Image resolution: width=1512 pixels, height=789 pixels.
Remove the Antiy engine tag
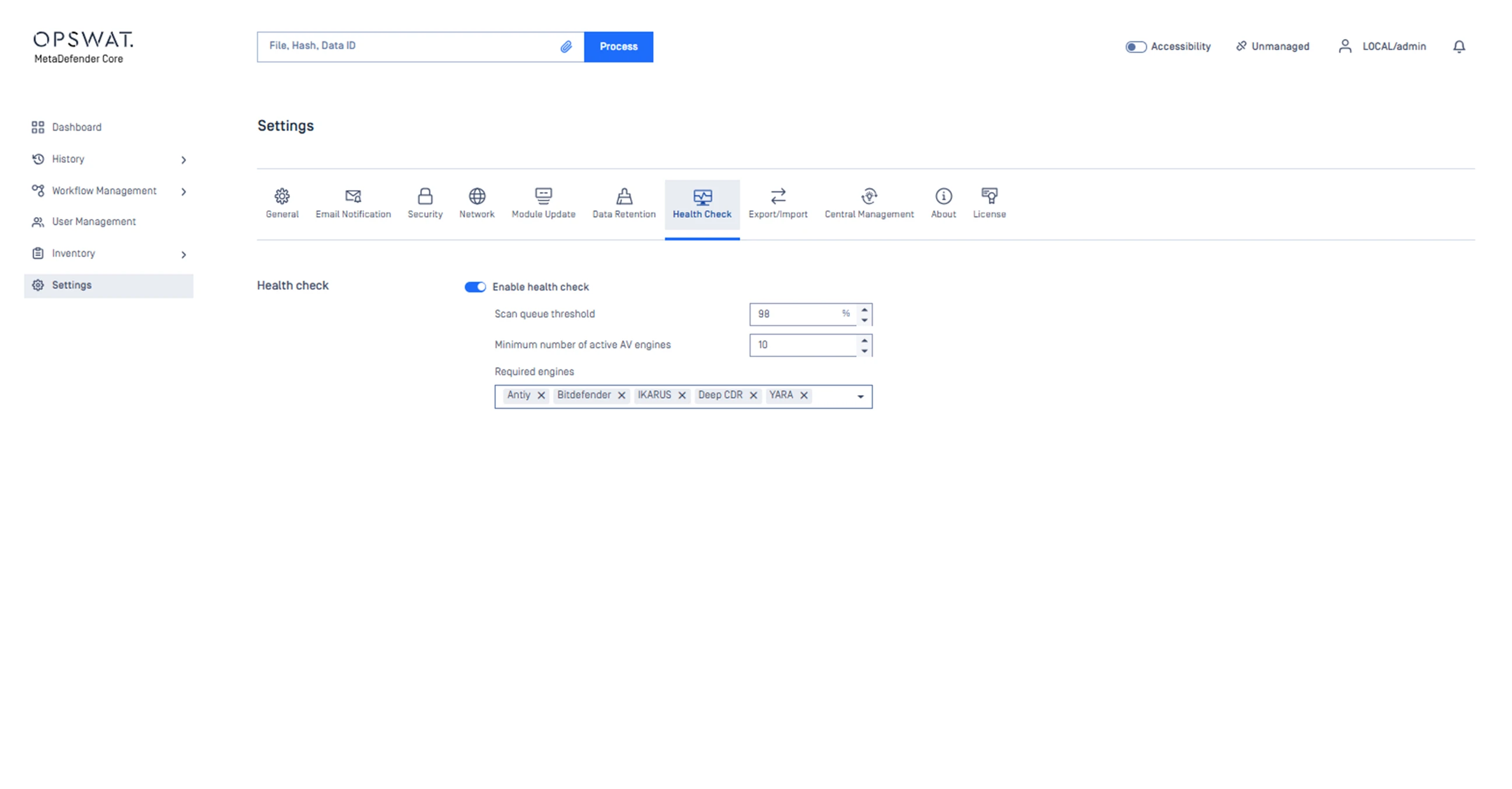click(541, 395)
